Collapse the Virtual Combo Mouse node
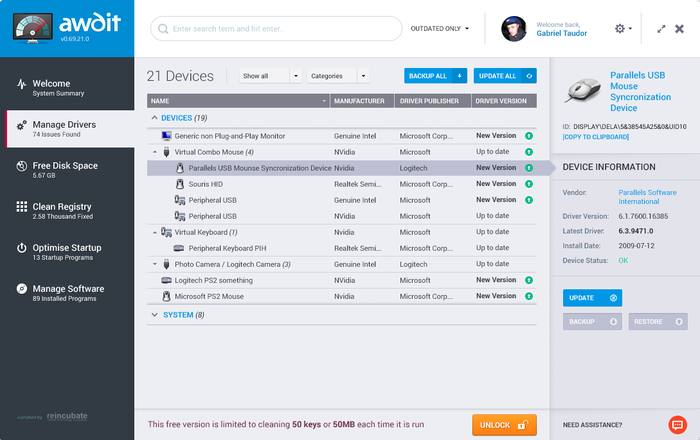The image size is (700, 440). coord(155,152)
